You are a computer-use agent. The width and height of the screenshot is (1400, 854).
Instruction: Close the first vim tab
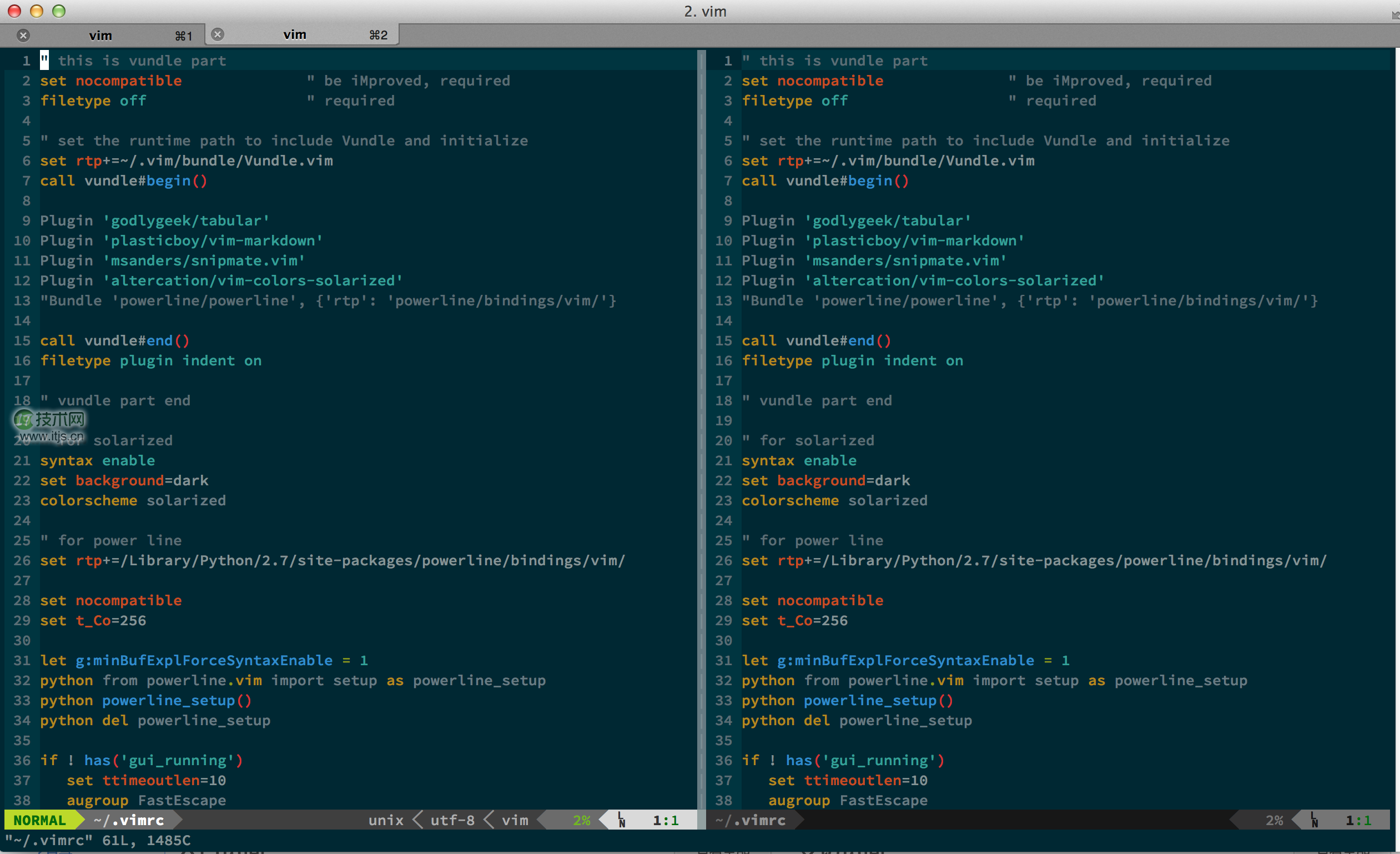point(23,35)
